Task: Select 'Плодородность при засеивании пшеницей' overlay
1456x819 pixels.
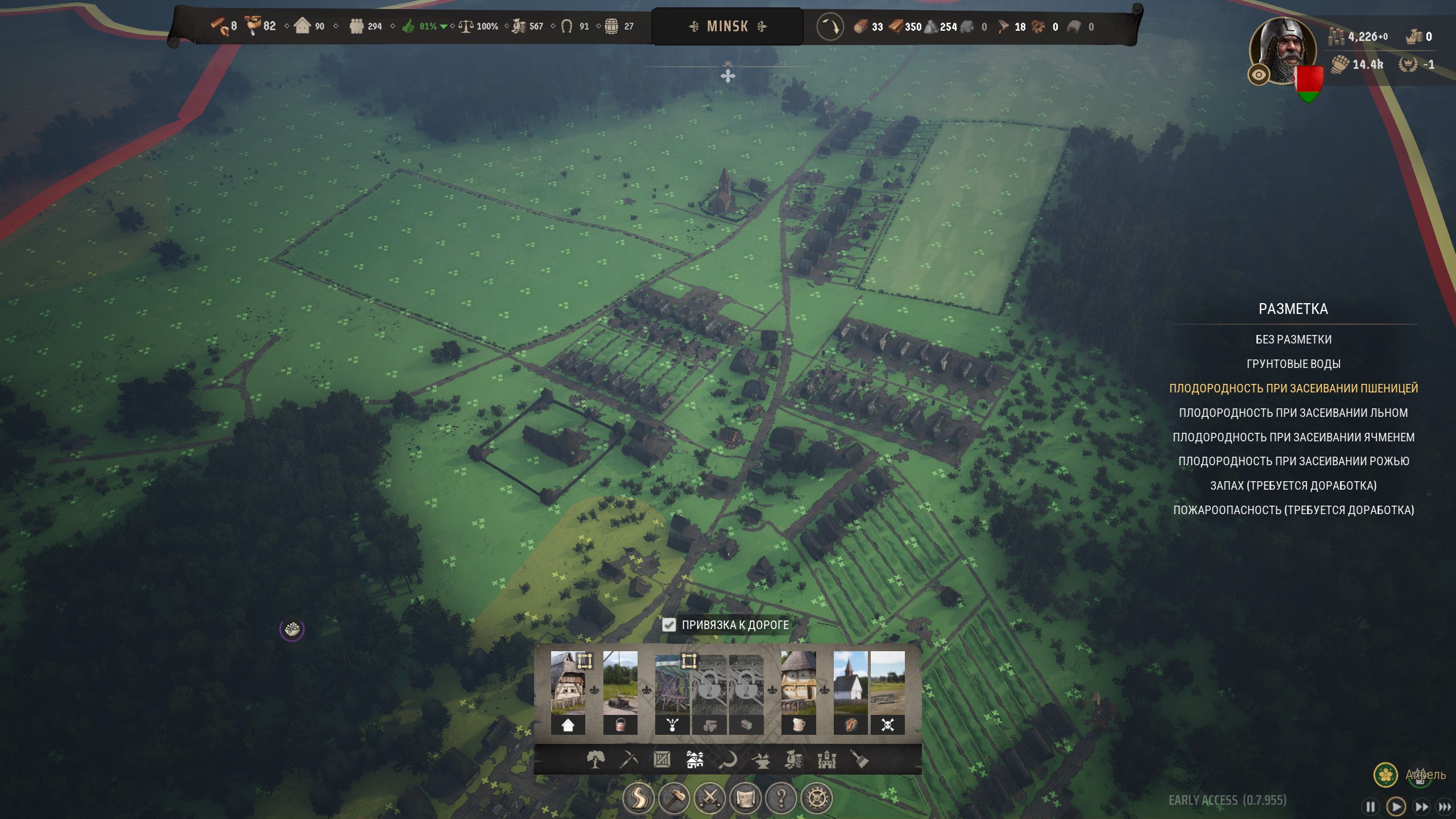Action: [1293, 388]
